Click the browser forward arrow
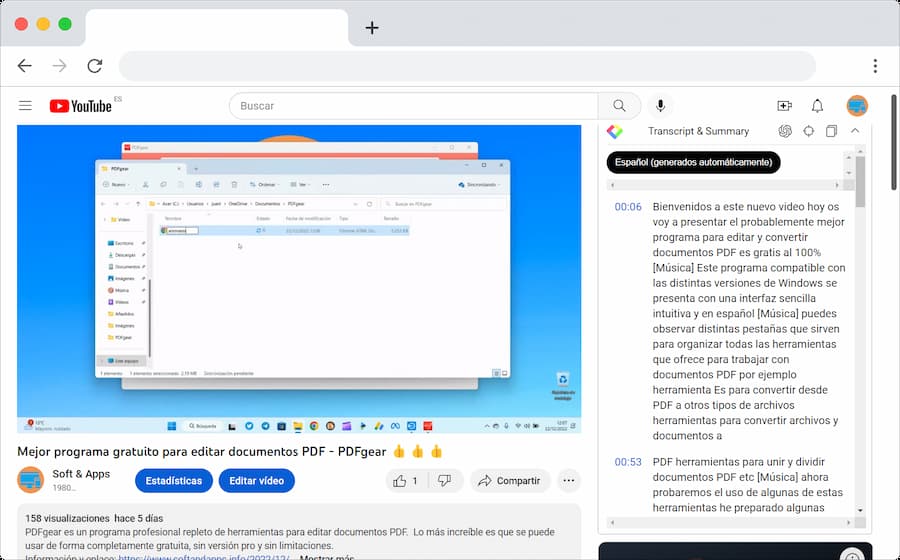This screenshot has height=560, width=900. 60,66
